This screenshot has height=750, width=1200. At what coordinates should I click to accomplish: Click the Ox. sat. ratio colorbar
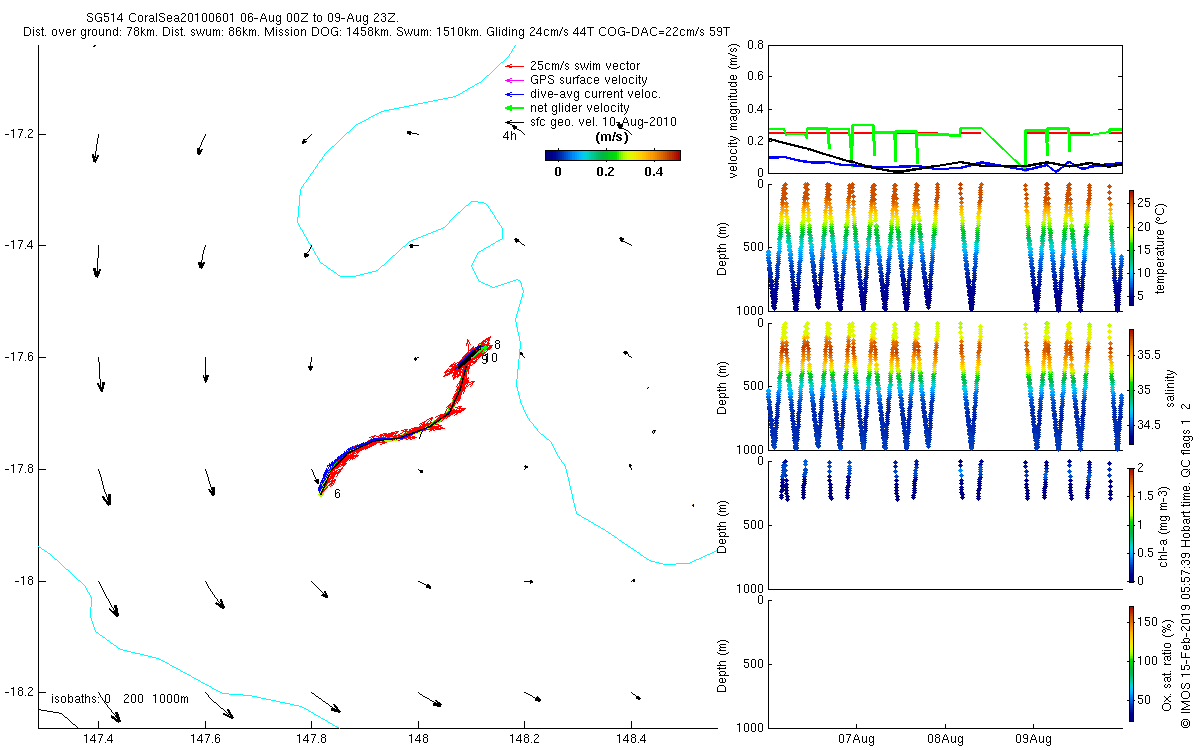[x=1131, y=663]
